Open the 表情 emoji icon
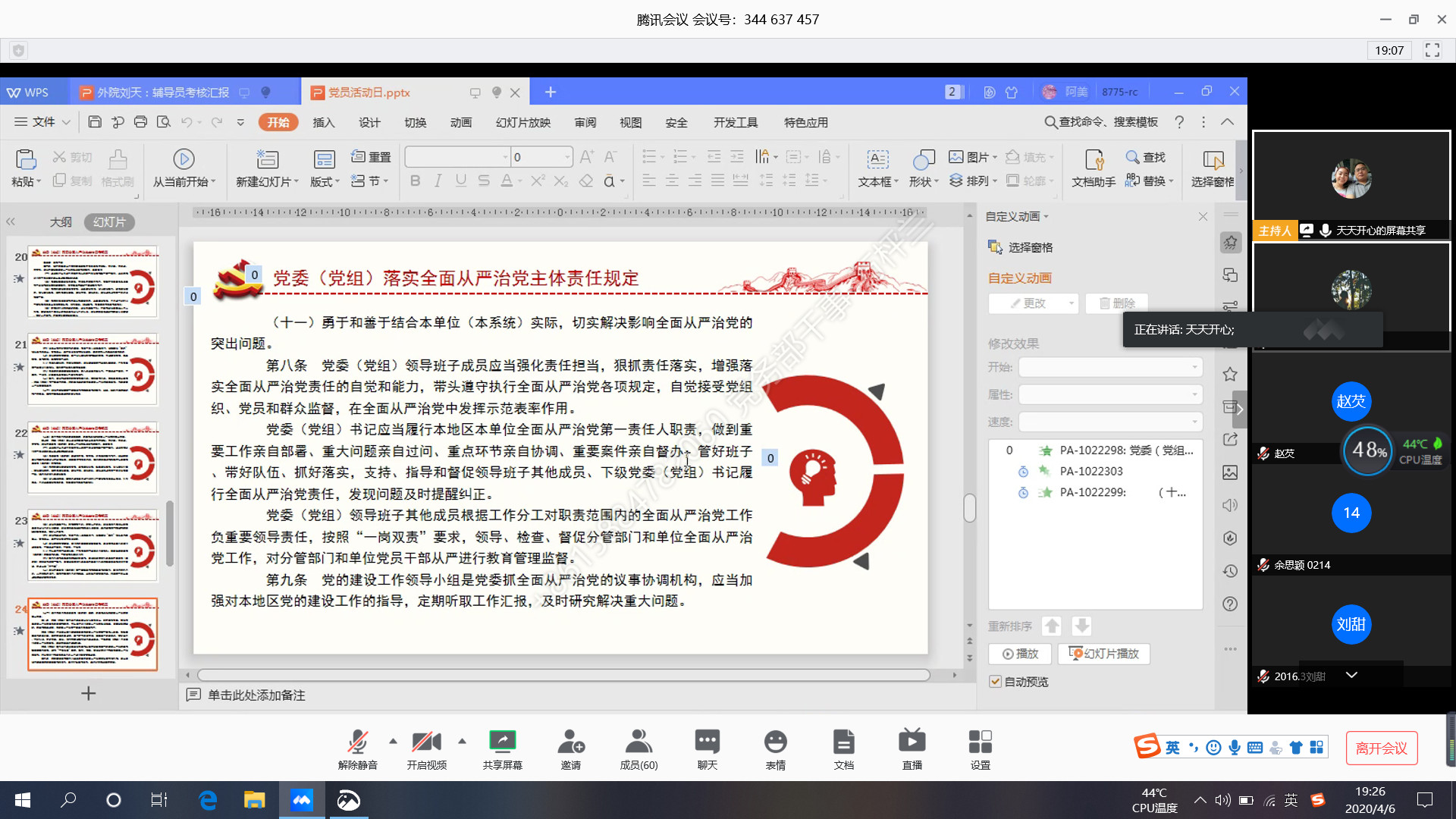The height and width of the screenshot is (819, 1456). tap(775, 741)
